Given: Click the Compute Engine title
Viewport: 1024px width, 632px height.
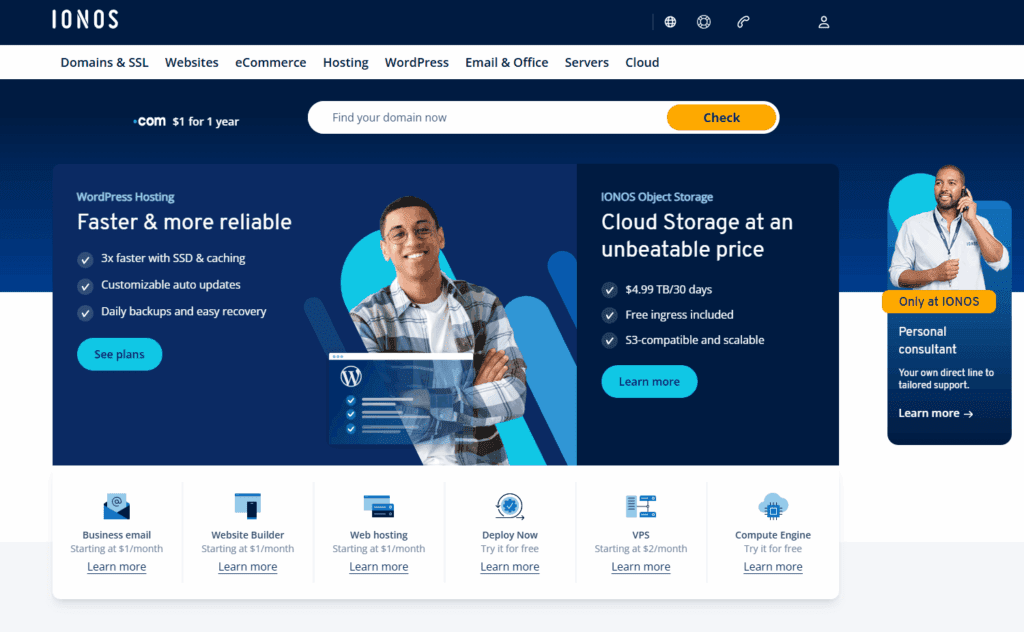Looking at the screenshot, I should point(773,535).
